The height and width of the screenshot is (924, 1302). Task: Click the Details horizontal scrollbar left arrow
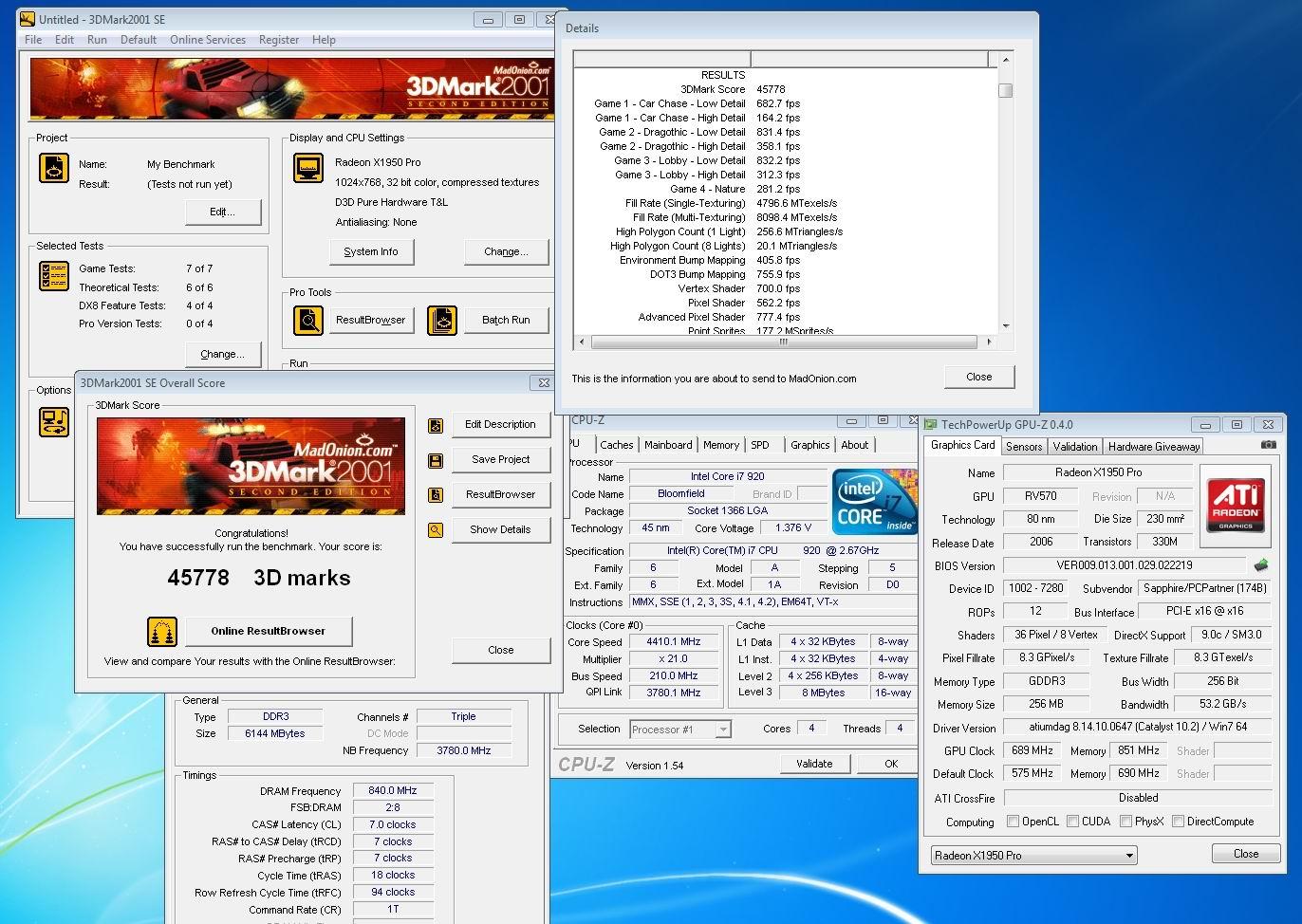pyautogui.click(x=581, y=342)
